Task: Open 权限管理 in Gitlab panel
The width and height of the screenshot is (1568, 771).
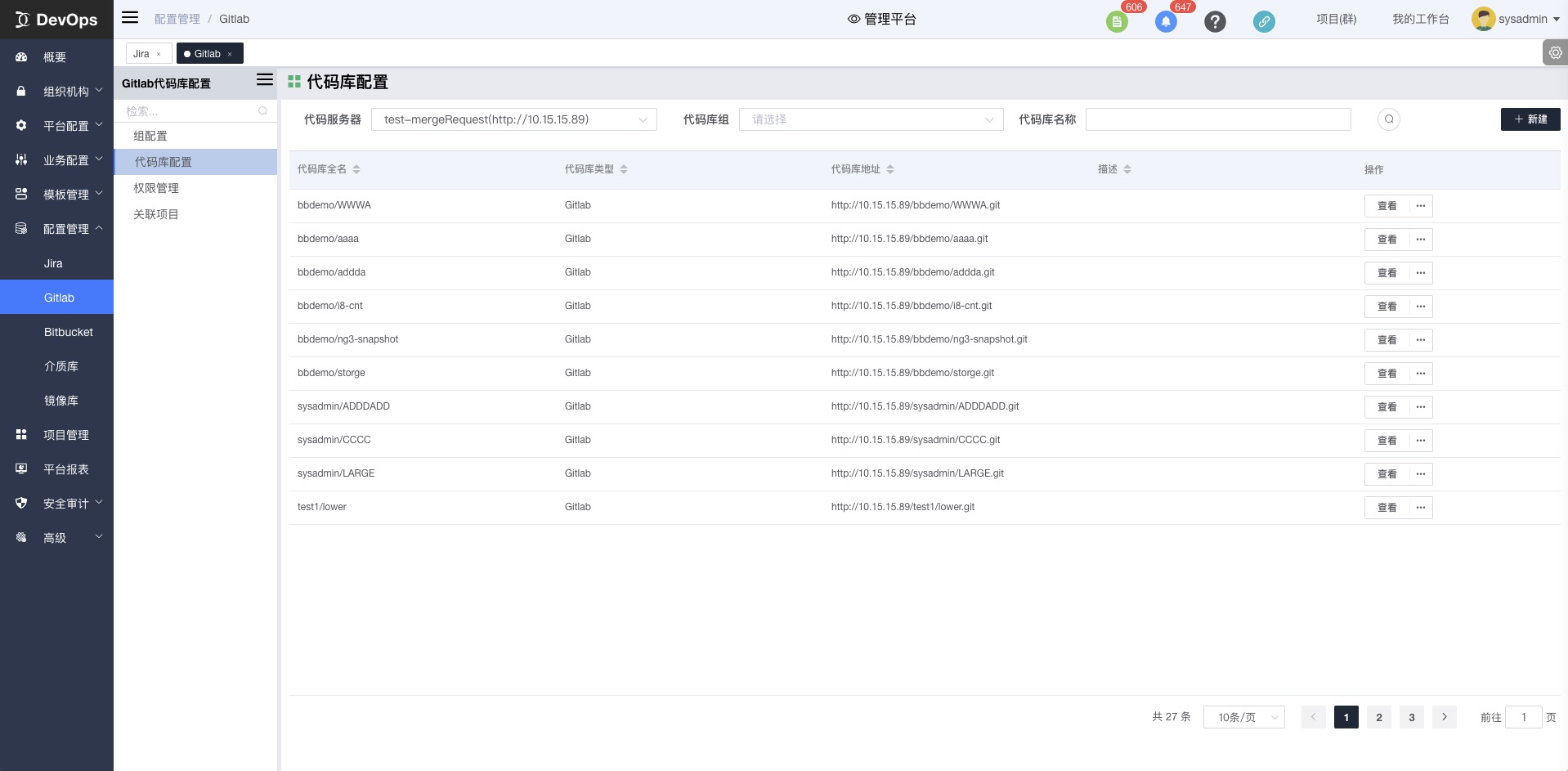Action: [195, 188]
